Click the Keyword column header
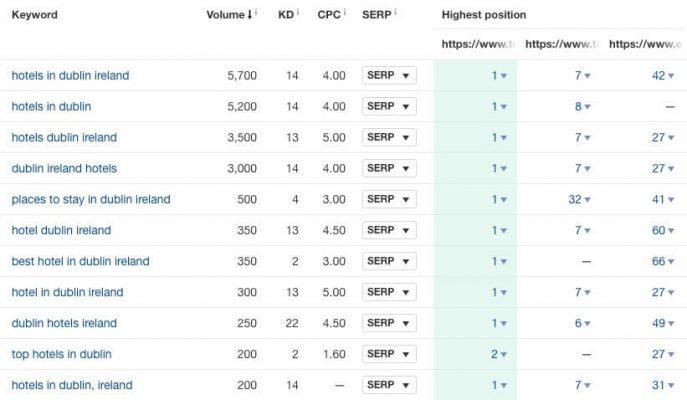Viewport: 687px width, 400px height. [34, 15]
